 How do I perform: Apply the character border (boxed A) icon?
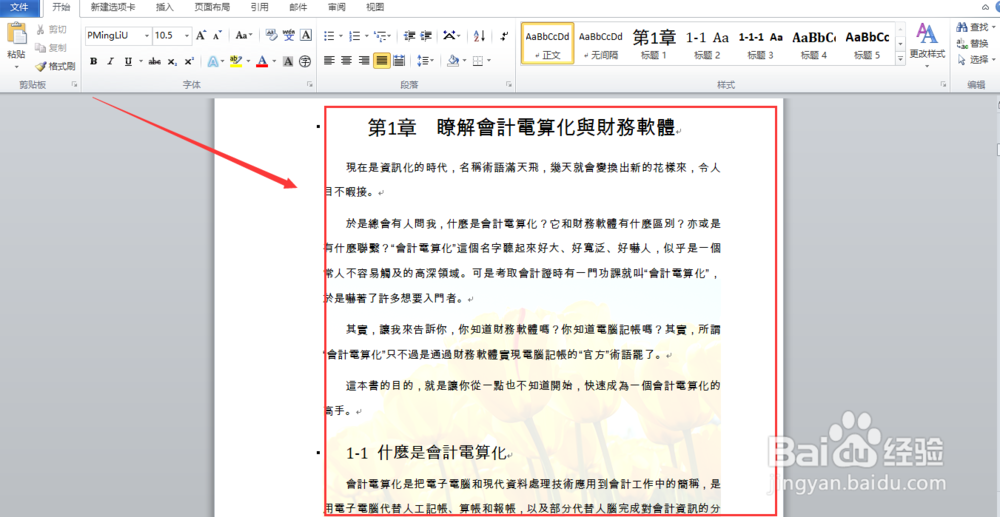click(x=305, y=35)
